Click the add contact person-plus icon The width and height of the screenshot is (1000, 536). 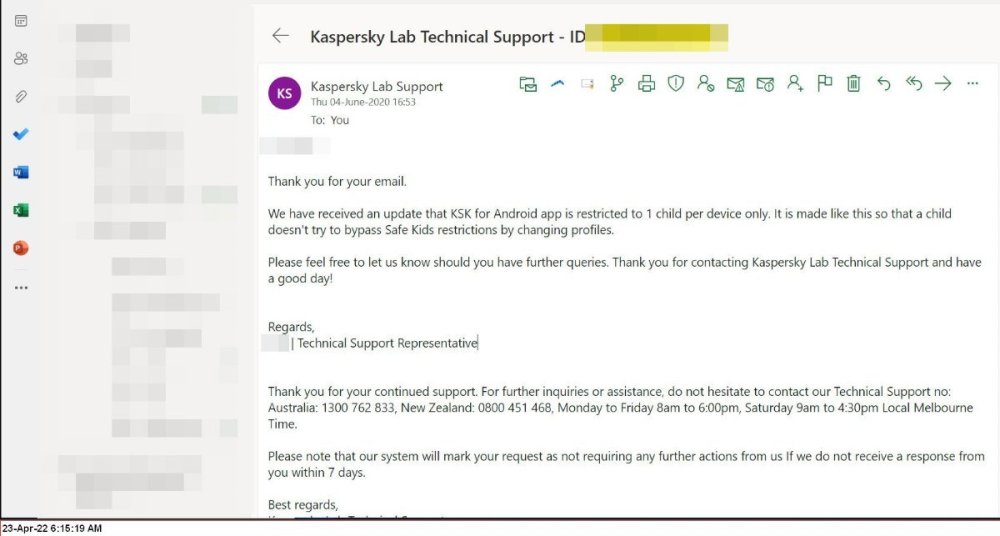point(795,84)
